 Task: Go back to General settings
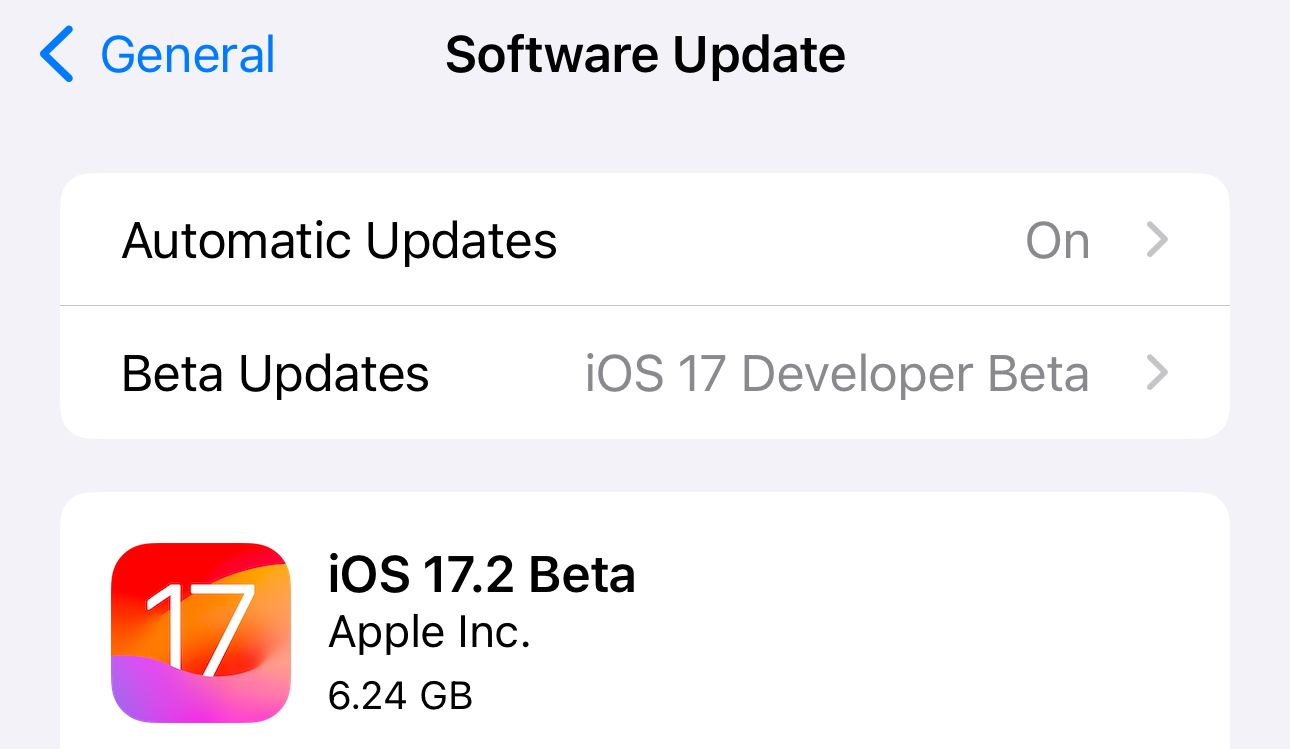[186, 55]
